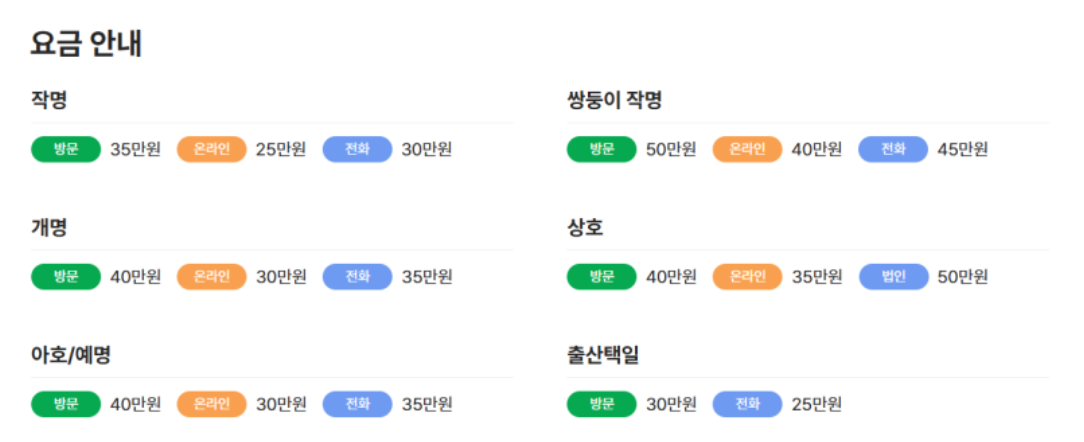The image size is (1084, 442).
Task: Click the green 방문 badge under 작명
Action: point(66,149)
